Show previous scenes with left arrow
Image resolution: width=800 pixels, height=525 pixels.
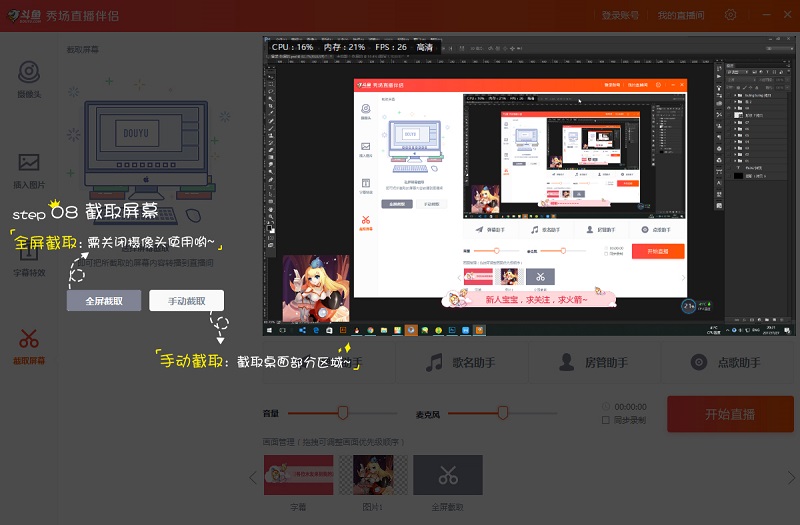[253, 478]
